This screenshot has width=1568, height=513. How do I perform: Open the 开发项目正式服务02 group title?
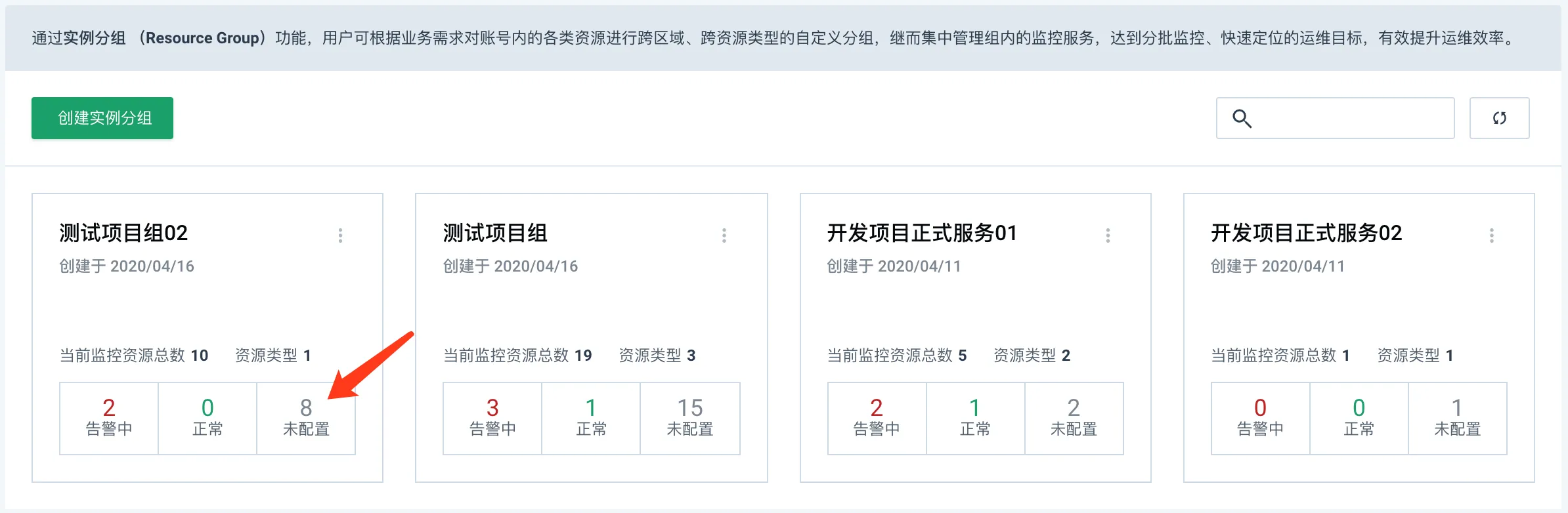point(1306,233)
